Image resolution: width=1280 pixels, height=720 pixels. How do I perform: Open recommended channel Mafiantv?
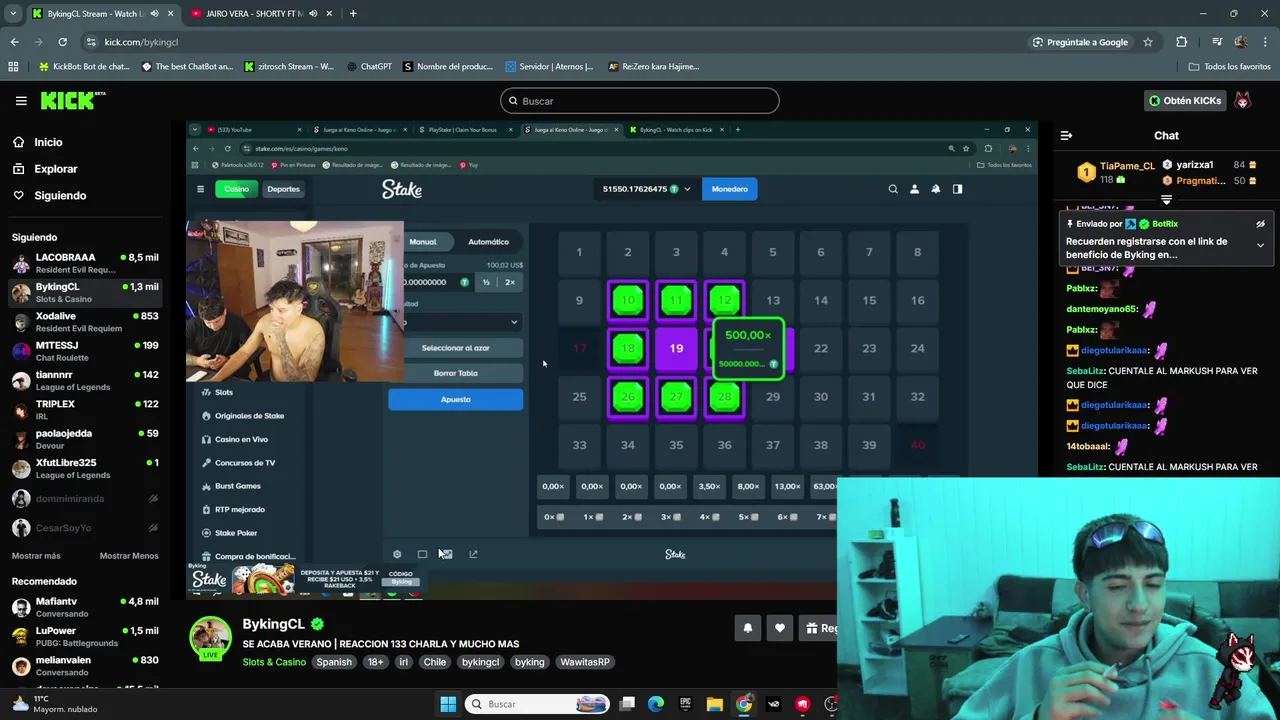pyautogui.click(x=85, y=607)
